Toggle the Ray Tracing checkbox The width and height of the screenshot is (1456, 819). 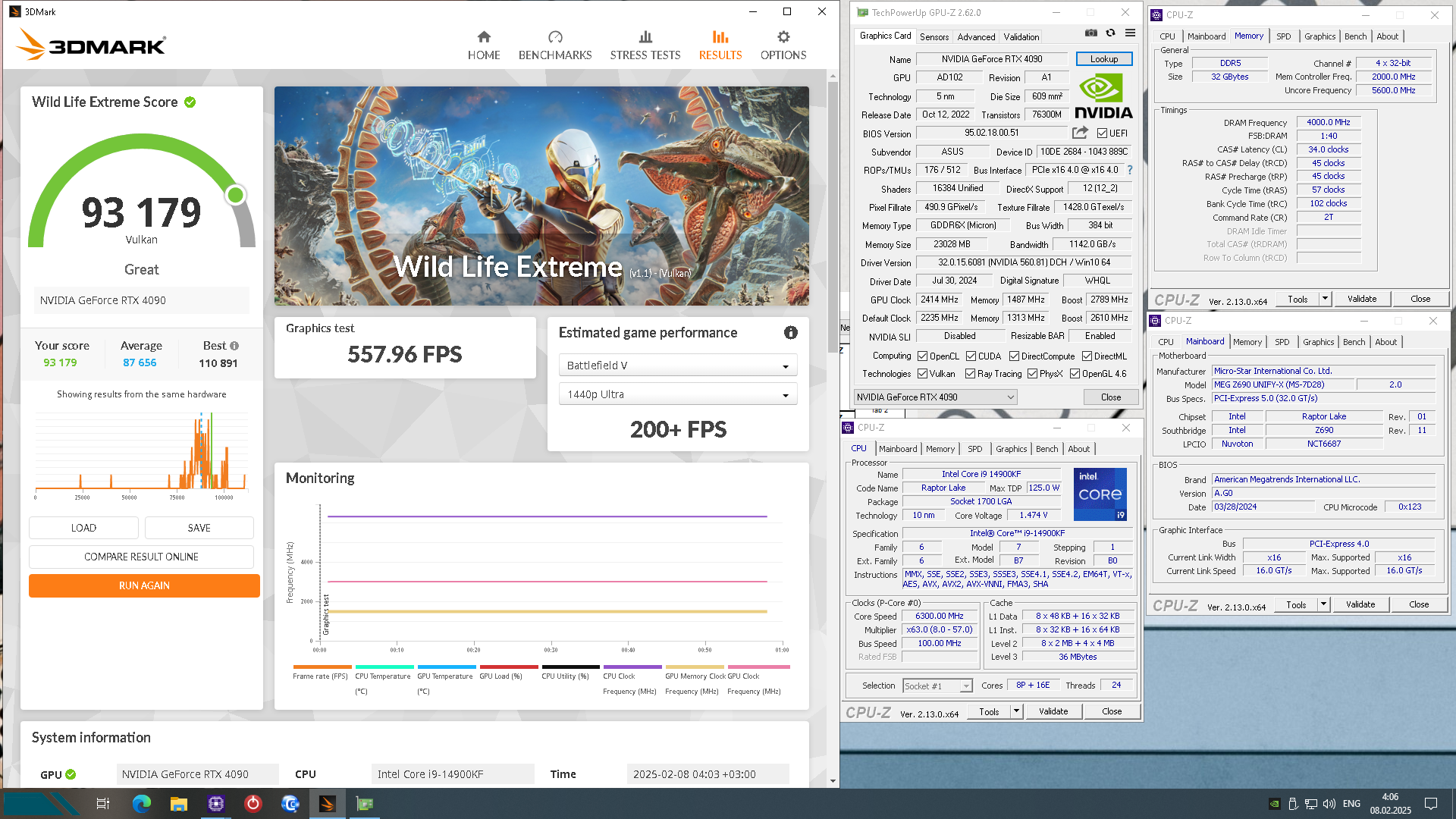pyautogui.click(x=970, y=374)
